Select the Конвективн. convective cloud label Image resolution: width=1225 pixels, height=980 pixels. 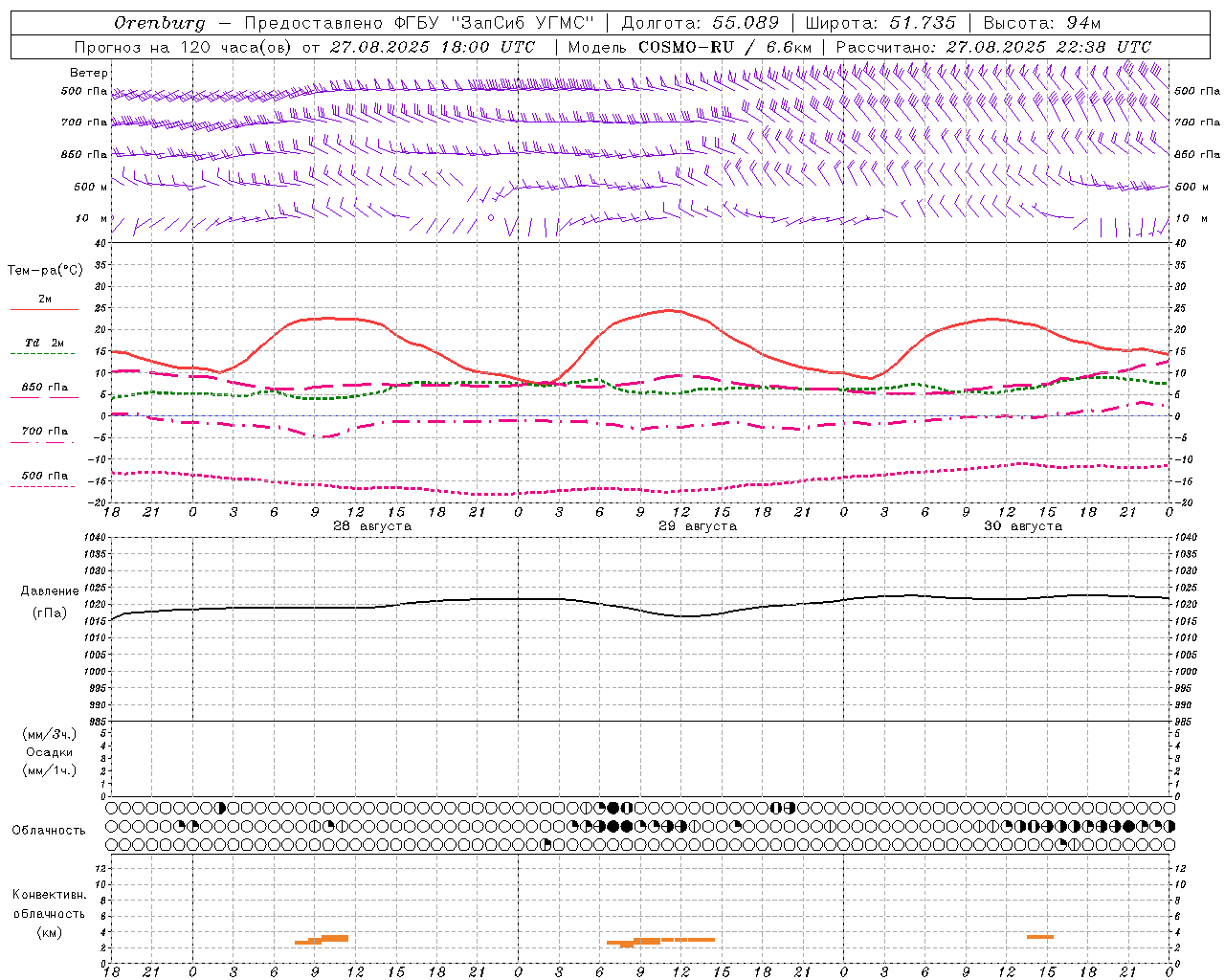pos(49,896)
